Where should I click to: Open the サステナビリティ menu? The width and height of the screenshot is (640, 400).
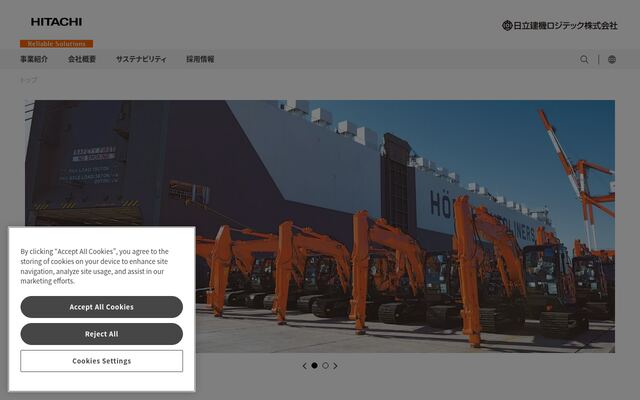click(141, 59)
